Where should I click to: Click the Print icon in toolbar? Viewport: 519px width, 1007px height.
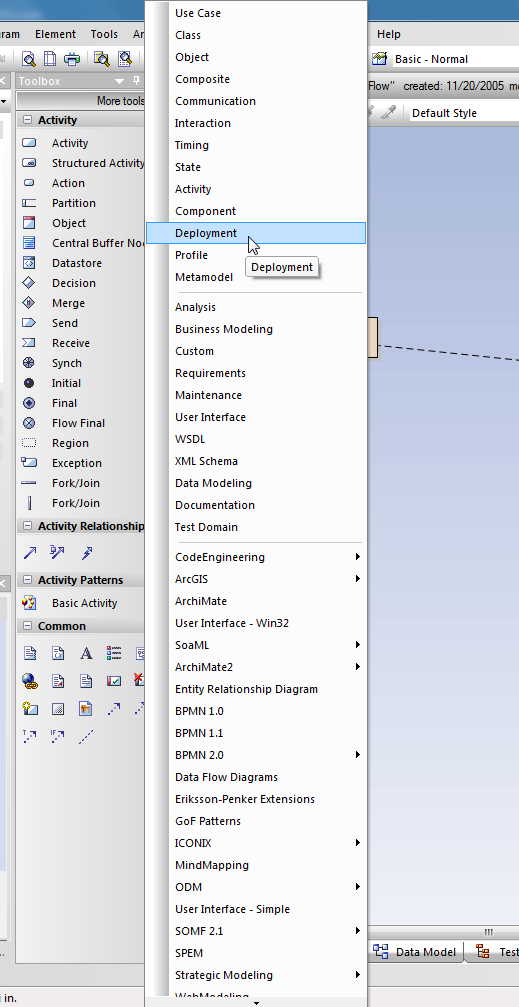71,59
